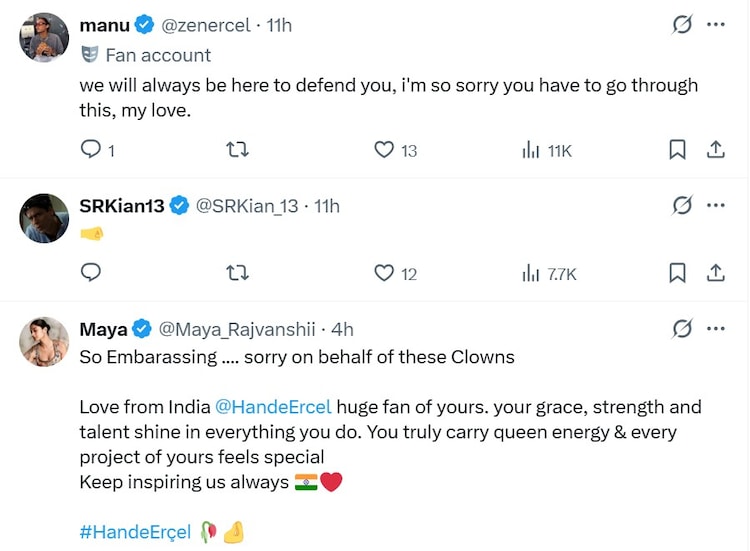This screenshot has width=750, height=551.
Task: Open the #HandeErçel hashtag
Action: click(x=135, y=533)
